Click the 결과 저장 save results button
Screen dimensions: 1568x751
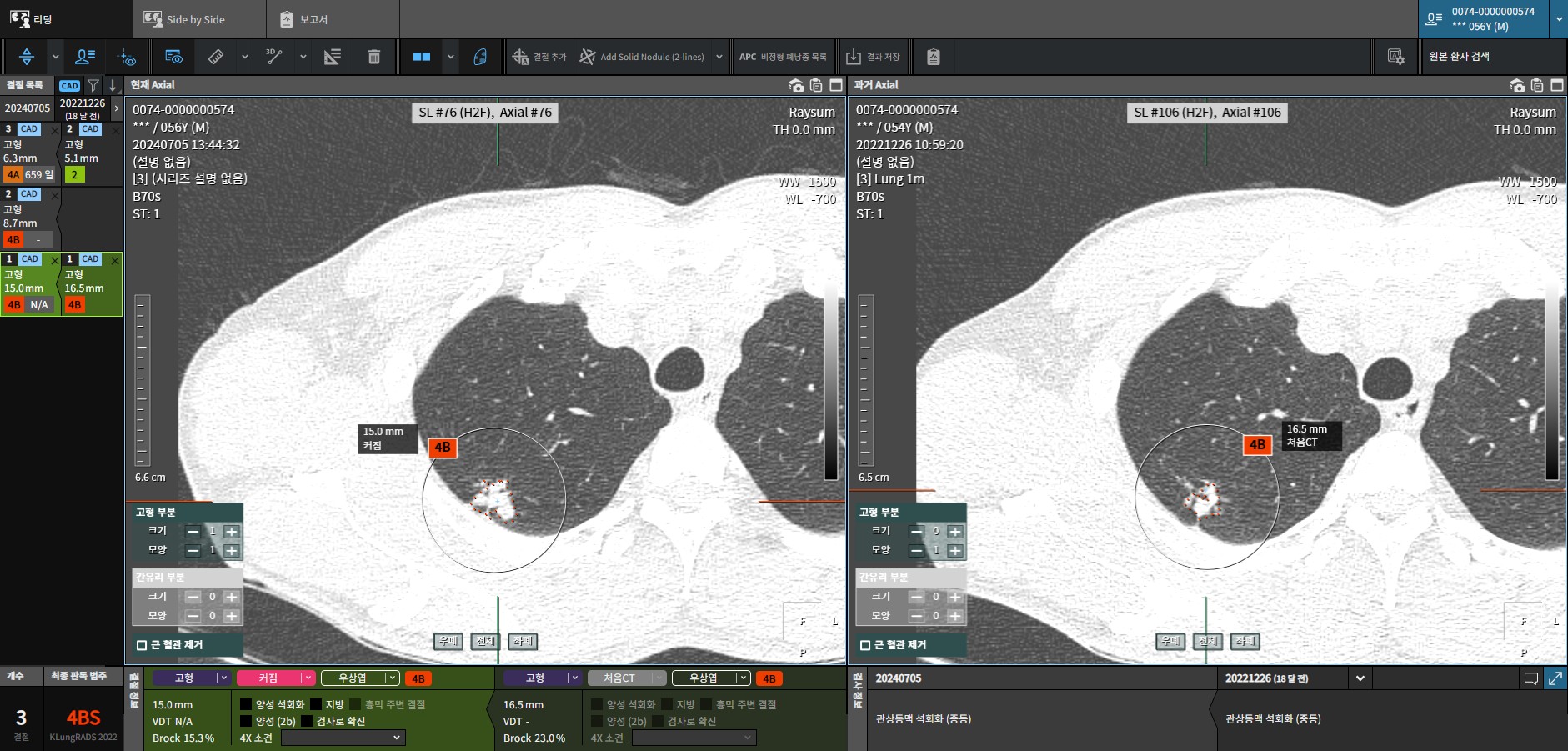click(873, 57)
